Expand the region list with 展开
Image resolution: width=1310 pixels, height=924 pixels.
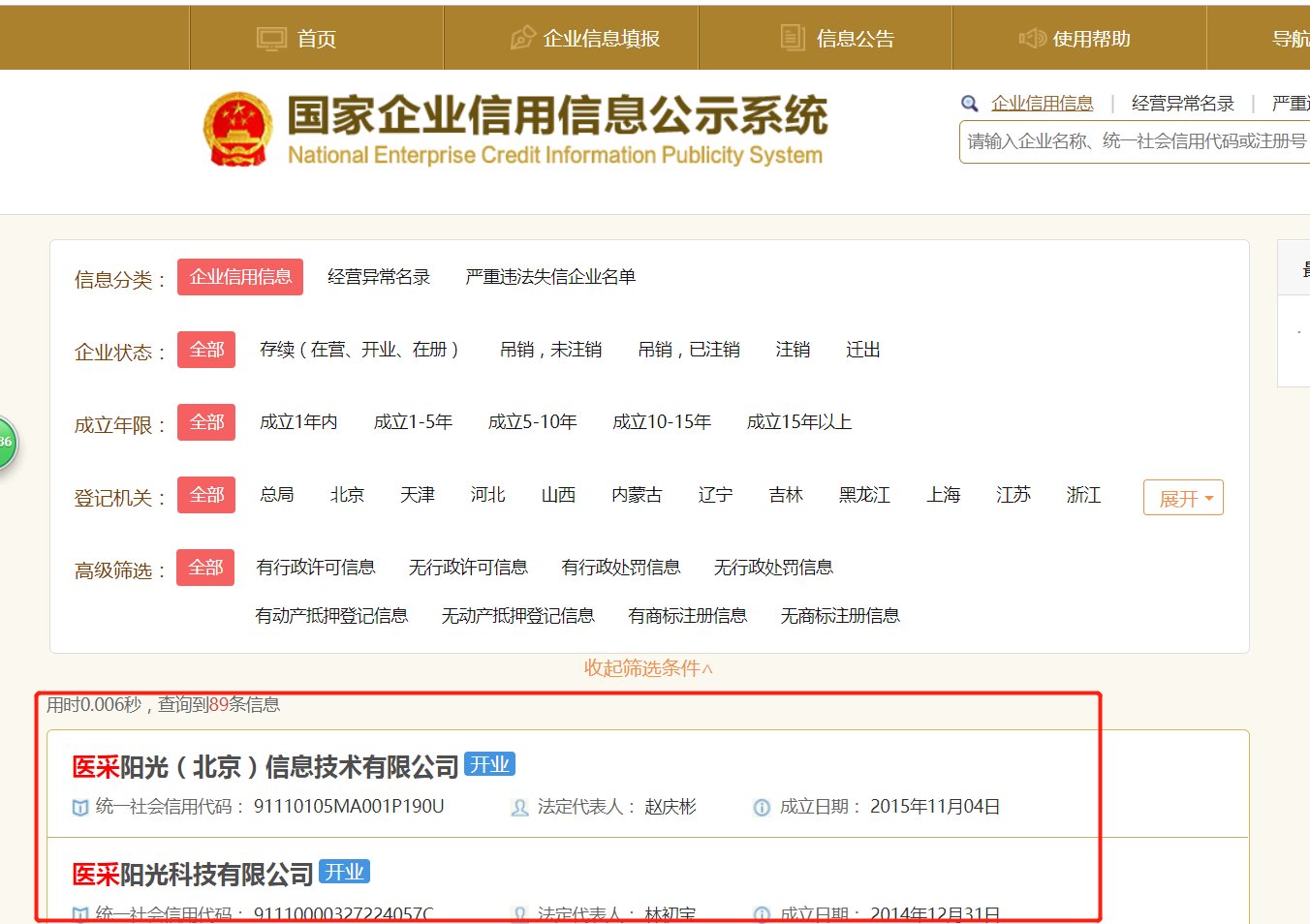1183,498
